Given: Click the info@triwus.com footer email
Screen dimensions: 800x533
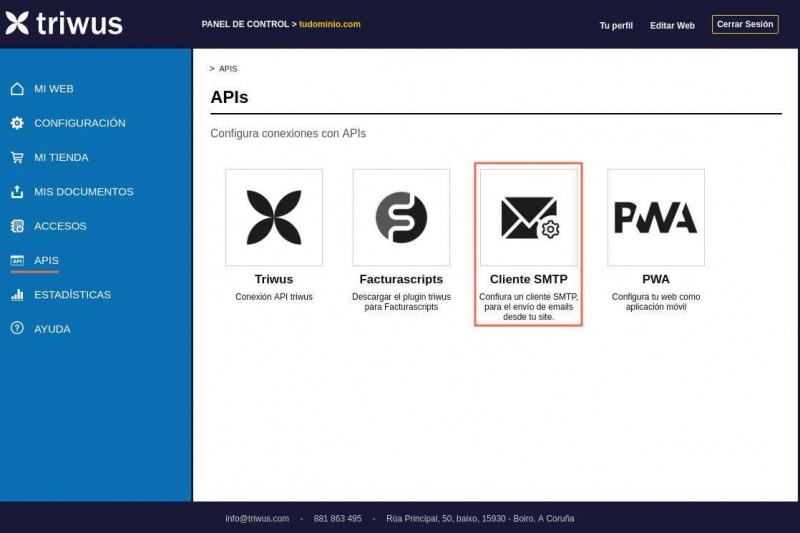Looking at the screenshot, I should [257, 519].
